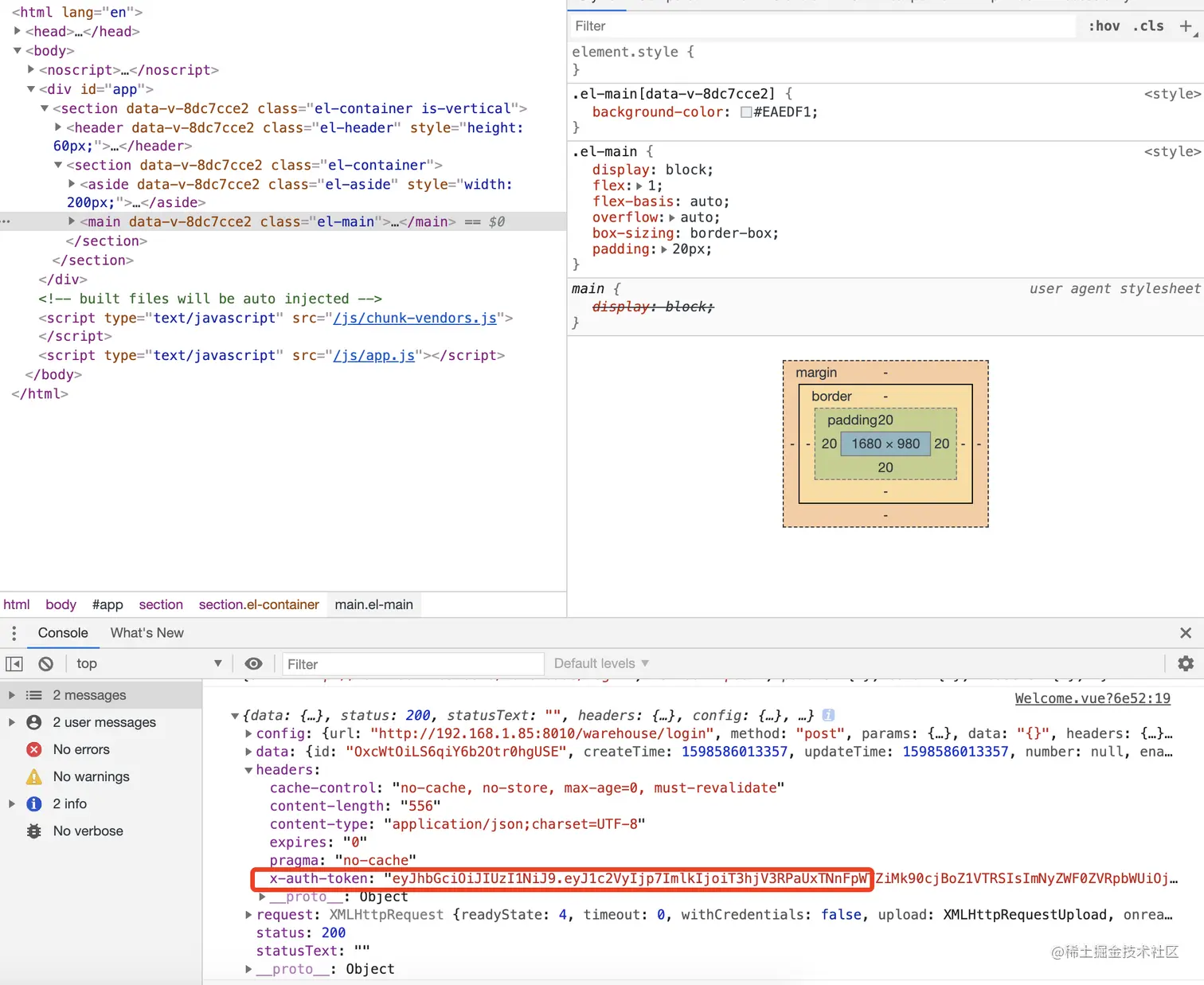Viewport: 1204px width, 985px height.
Task: Add a new style rule with plus icon
Action: [1186, 26]
